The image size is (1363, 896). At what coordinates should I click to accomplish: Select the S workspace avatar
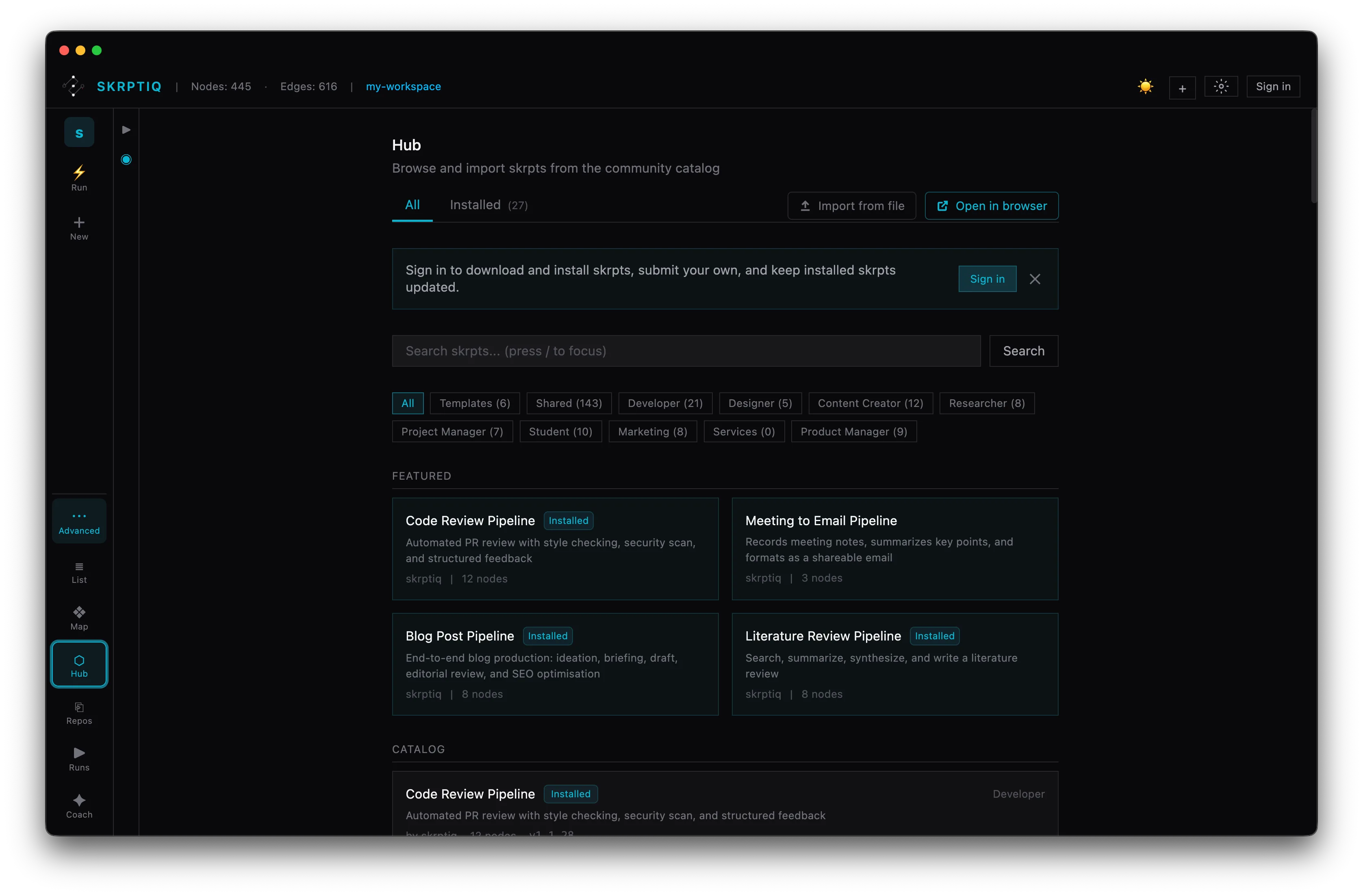(x=79, y=133)
